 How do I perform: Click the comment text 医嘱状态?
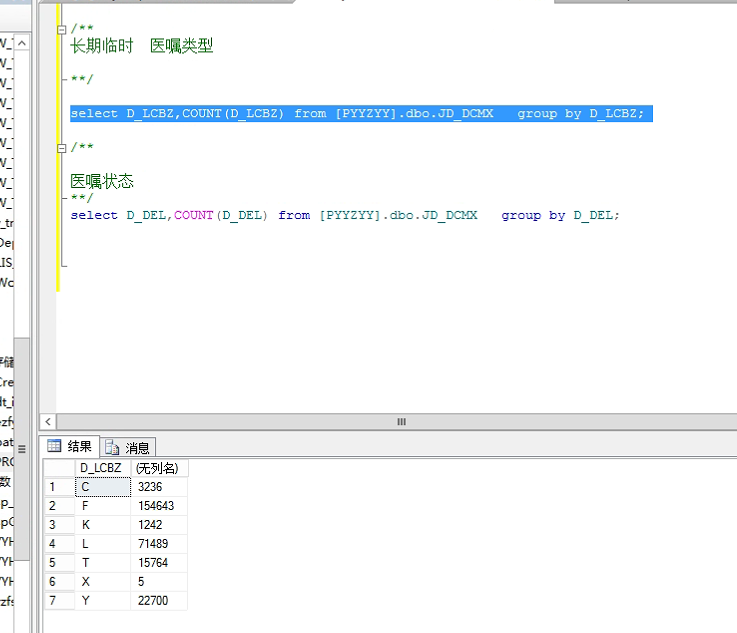pos(102,181)
